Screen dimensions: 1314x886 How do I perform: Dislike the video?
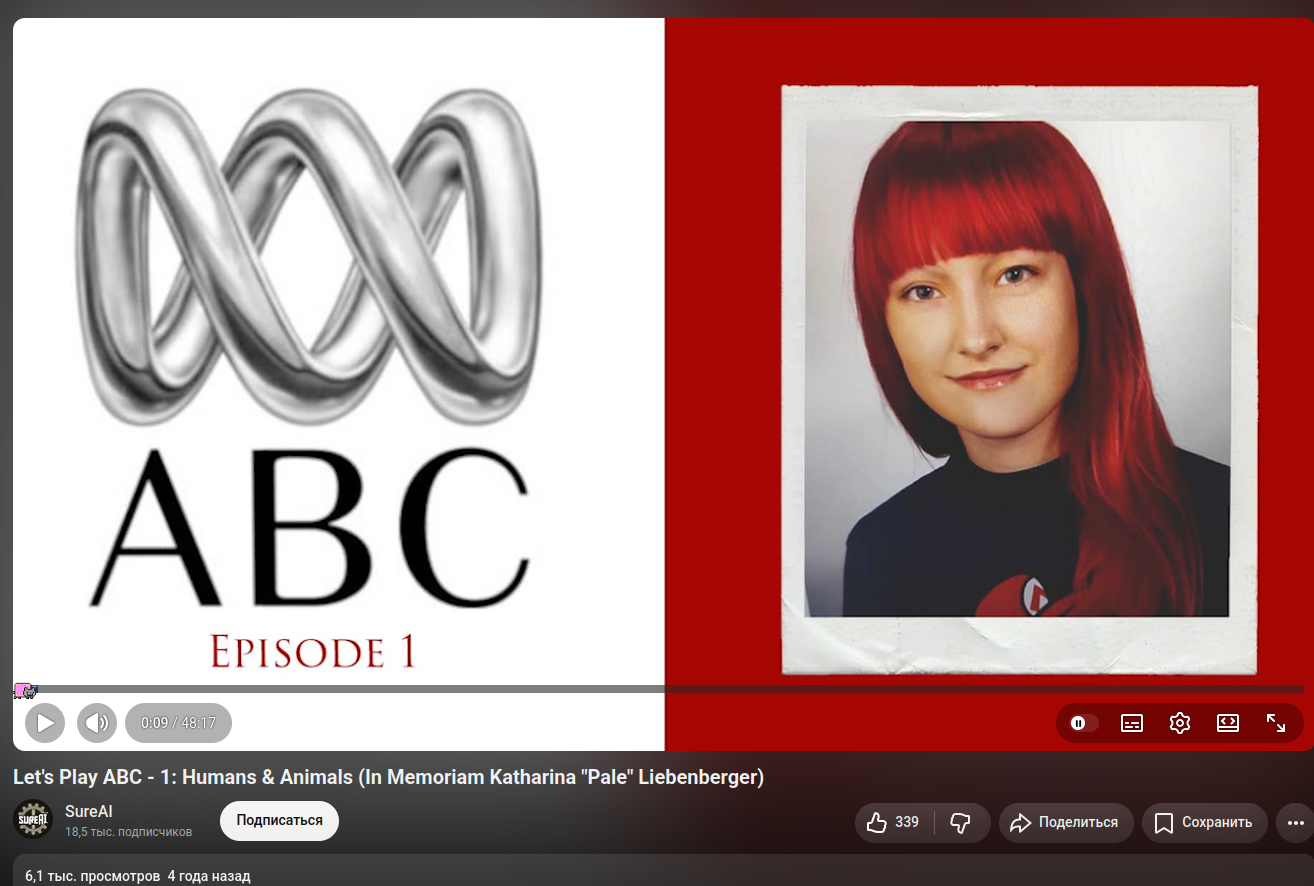pyautogui.click(x=961, y=823)
